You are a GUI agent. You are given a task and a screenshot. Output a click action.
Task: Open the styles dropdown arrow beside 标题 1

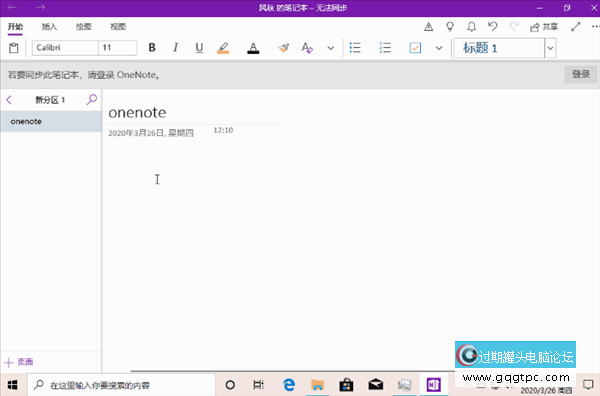(550, 48)
